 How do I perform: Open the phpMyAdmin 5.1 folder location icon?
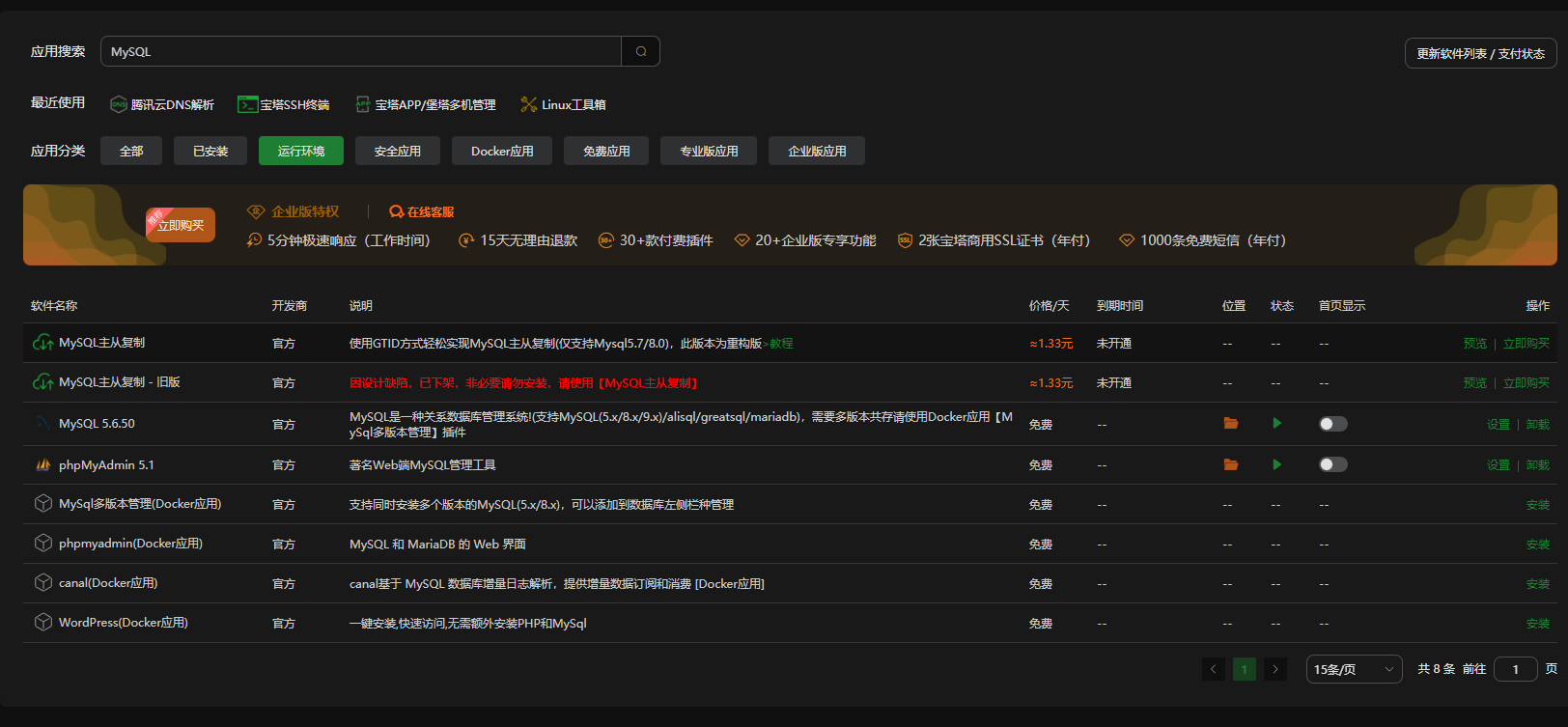[1230, 464]
